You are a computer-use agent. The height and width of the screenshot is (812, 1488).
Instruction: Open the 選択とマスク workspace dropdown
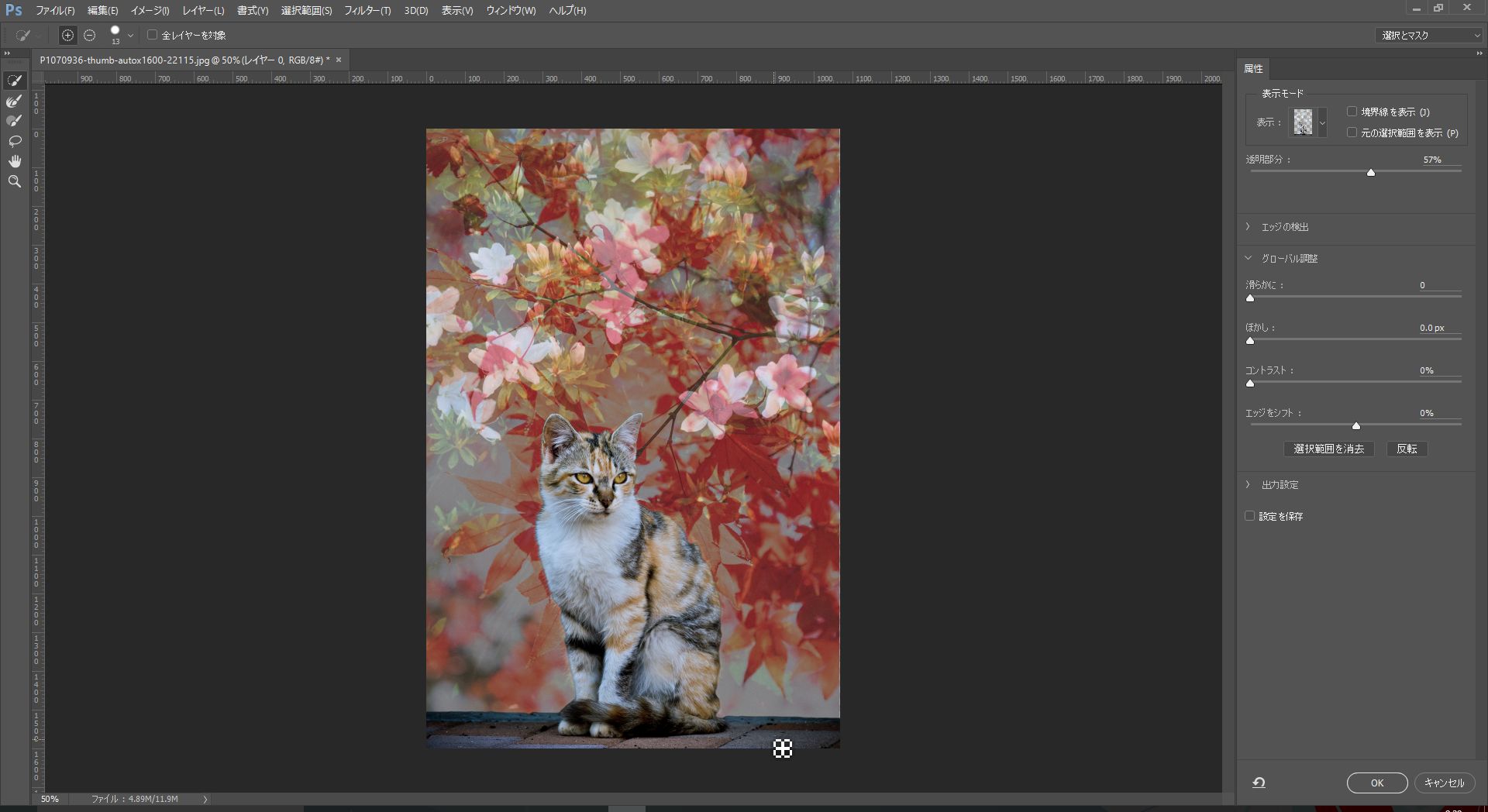click(1429, 36)
